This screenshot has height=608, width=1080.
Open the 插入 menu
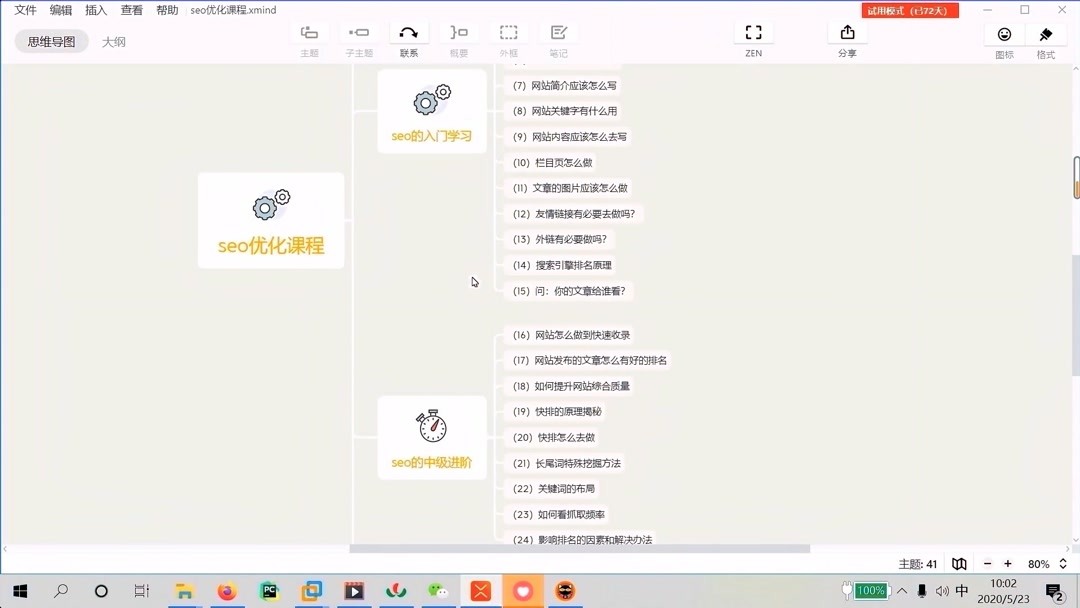click(x=95, y=10)
